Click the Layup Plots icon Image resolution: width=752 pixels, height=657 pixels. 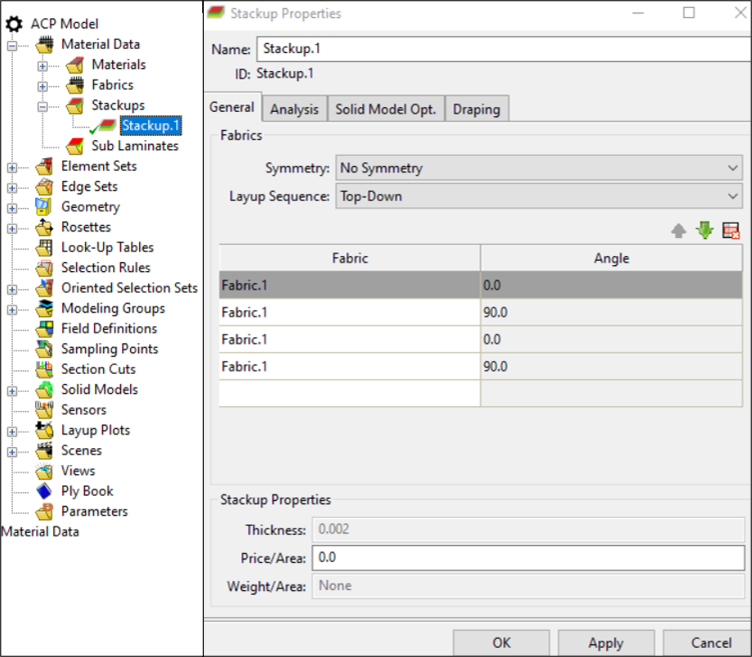45,430
